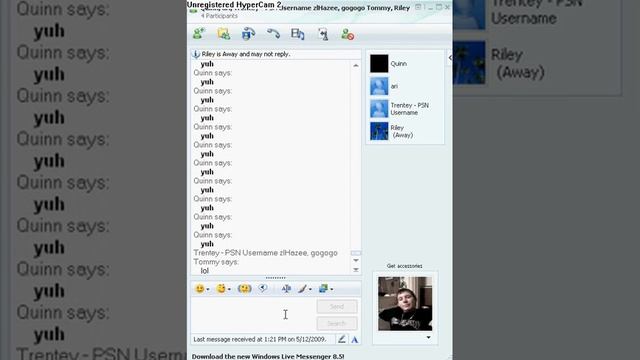The height and width of the screenshot is (360, 640).
Task: Click participant name ari
Action: tap(394, 86)
